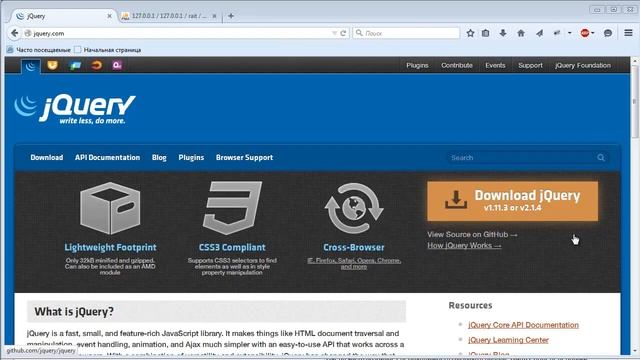This screenshot has height=360, width=640.
Task: Open jQuery Core API Documentation link
Action: click(523, 325)
